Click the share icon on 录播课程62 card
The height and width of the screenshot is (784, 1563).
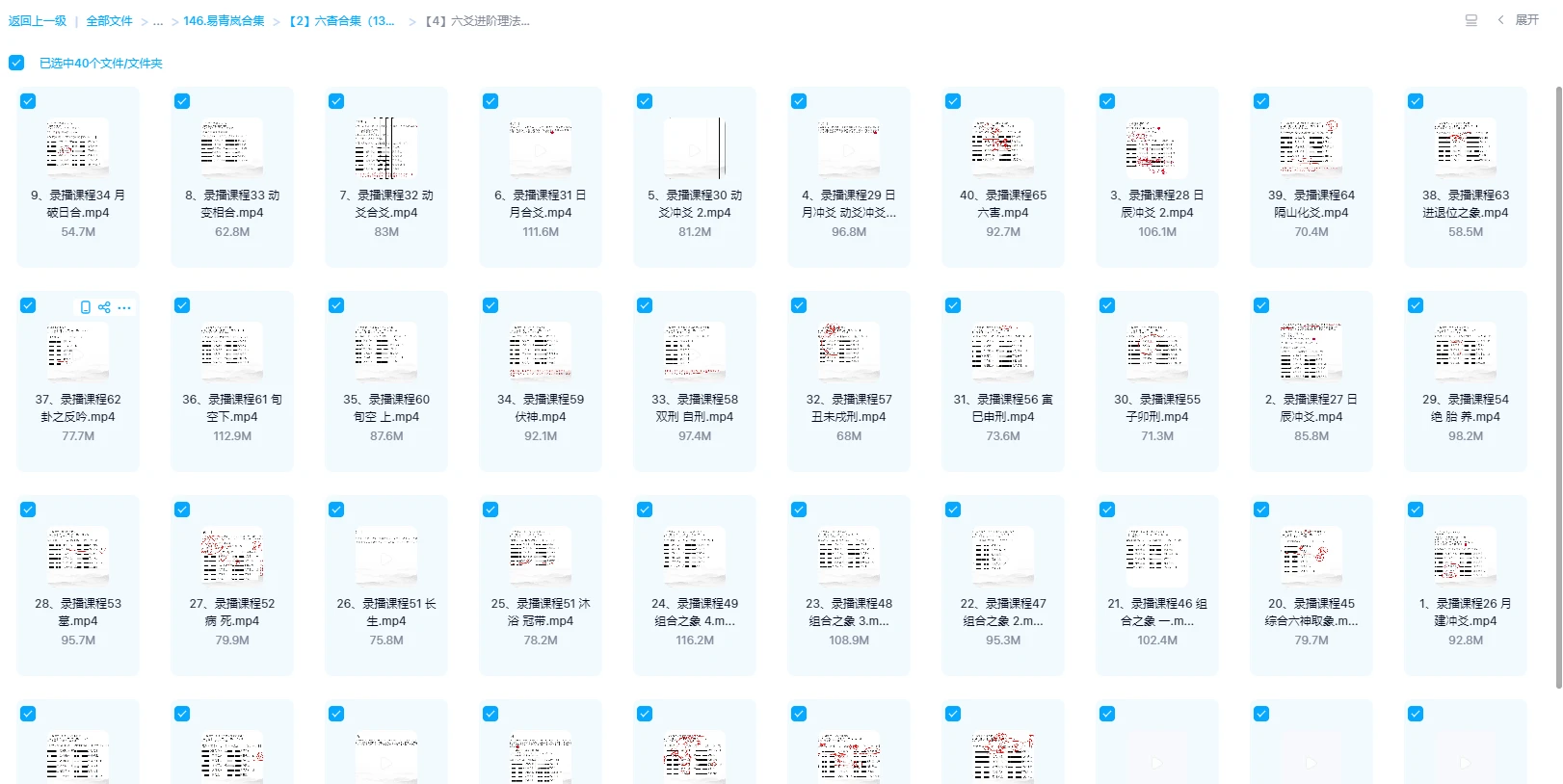[104, 307]
